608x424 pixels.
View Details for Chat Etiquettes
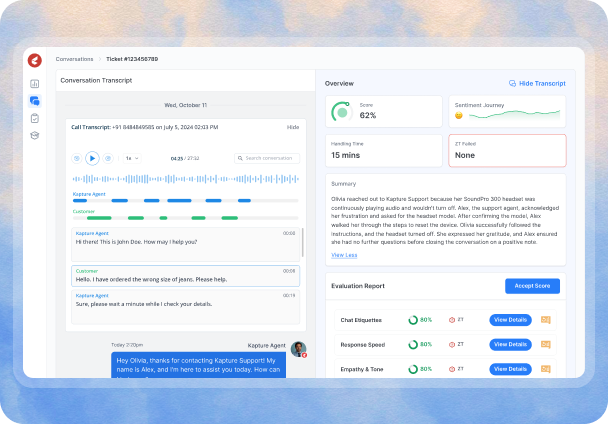click(510, 320)
